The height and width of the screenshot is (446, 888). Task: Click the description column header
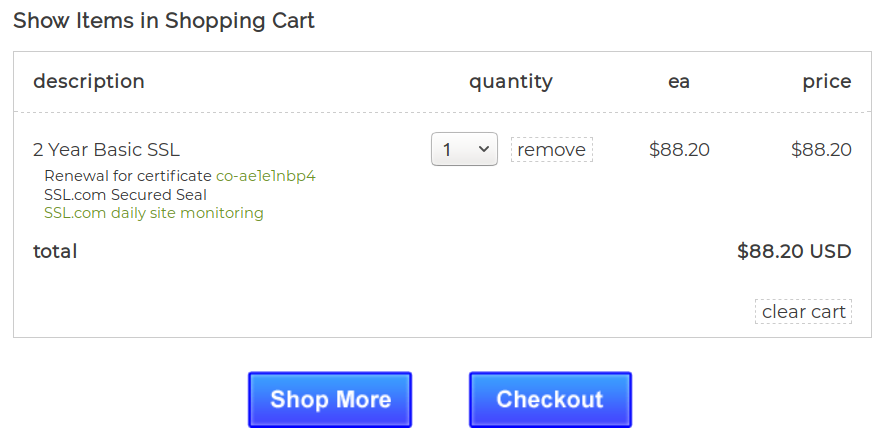(x=89, y=82)
